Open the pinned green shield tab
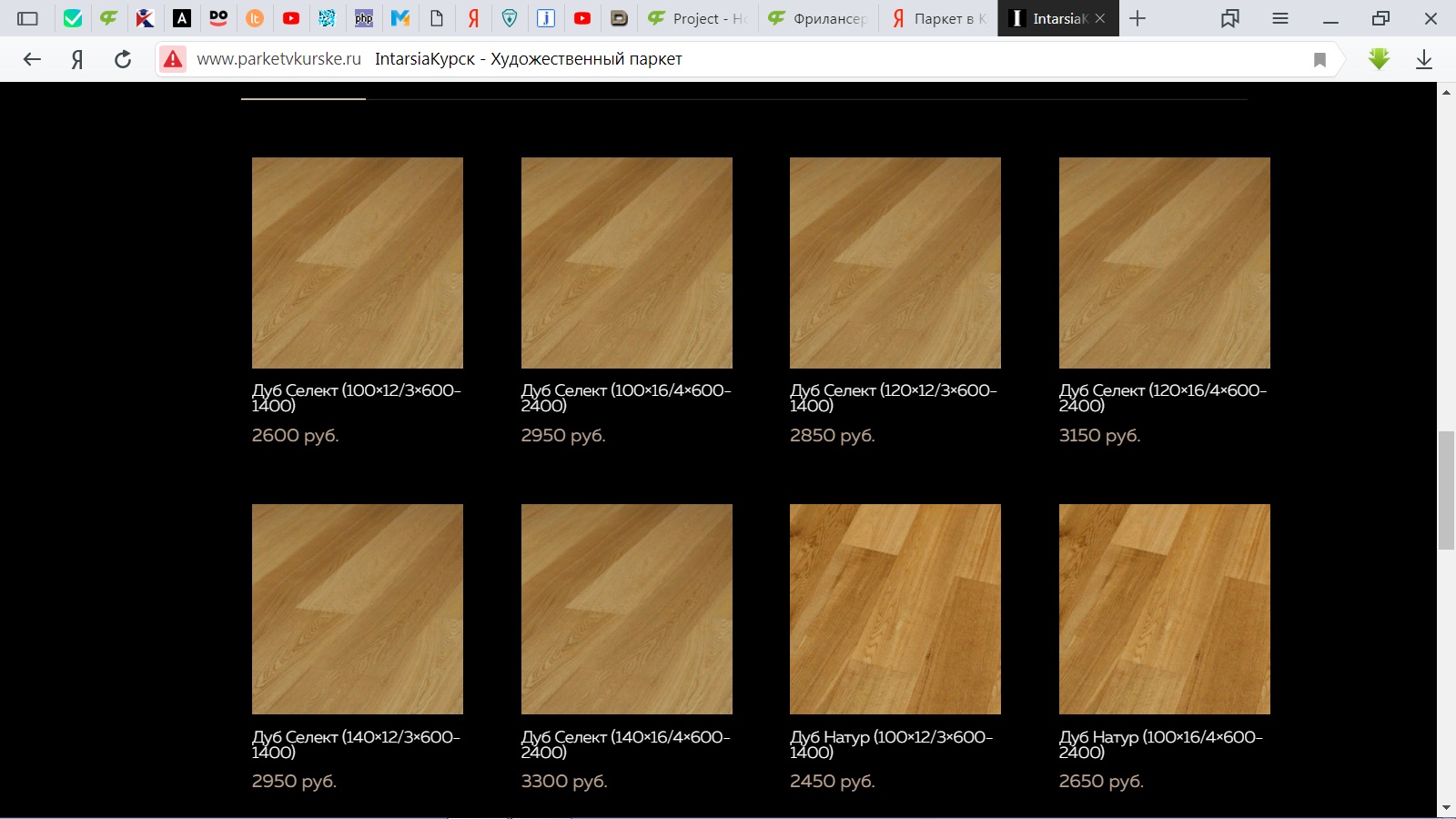This screenshot has width=1456, height=819. pos(510,18)
